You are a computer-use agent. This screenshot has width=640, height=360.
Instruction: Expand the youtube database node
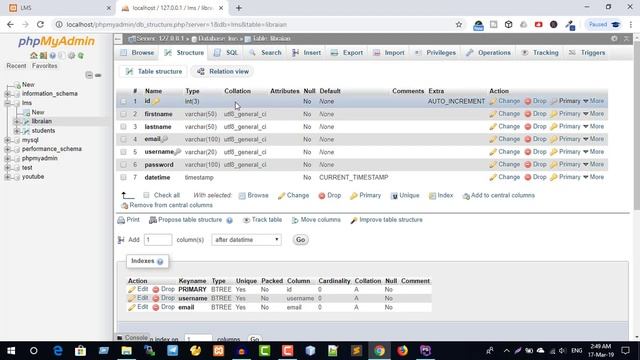7,177
